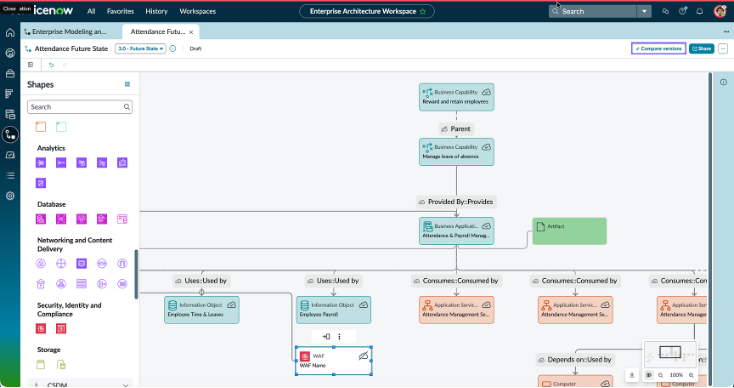
Task: Open the Workspaces menu
Action: click(x=198, y=11)
